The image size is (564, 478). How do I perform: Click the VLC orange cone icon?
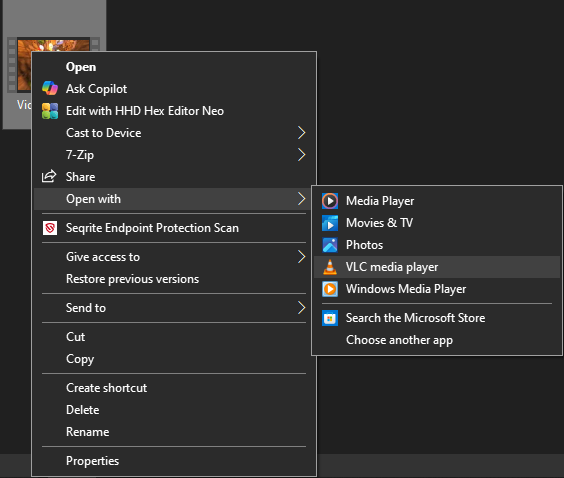point(330,267)
